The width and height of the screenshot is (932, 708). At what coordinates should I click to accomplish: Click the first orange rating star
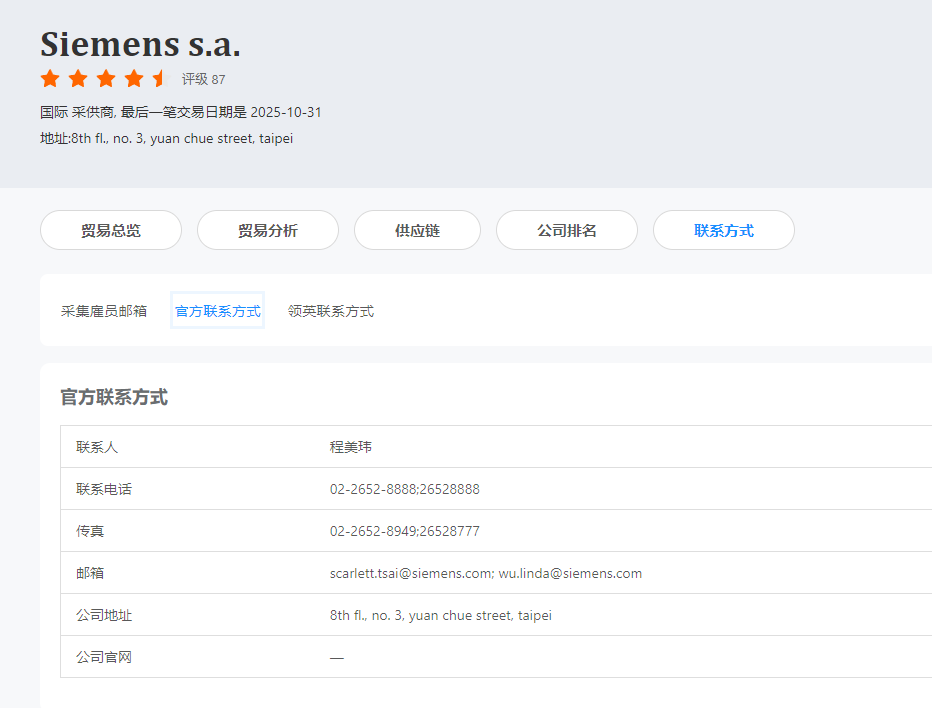pos(50,79)
